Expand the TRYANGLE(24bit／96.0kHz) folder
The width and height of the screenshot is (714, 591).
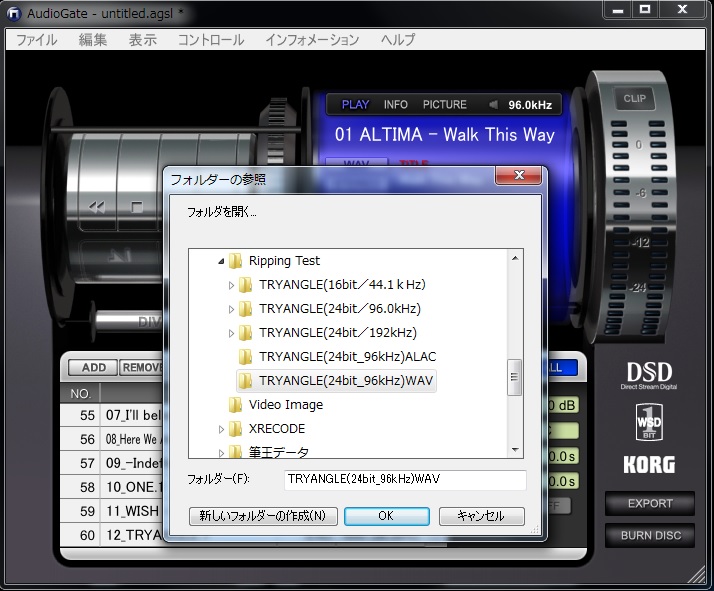[231, 310]
